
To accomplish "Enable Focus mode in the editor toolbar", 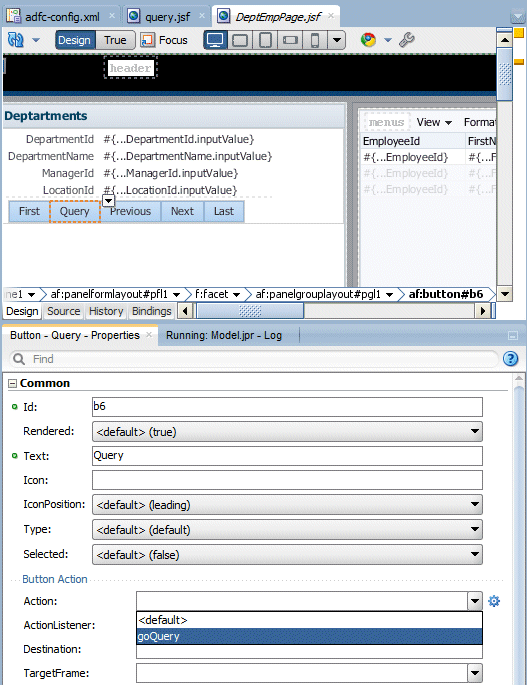I will click(x=164, y=40).
